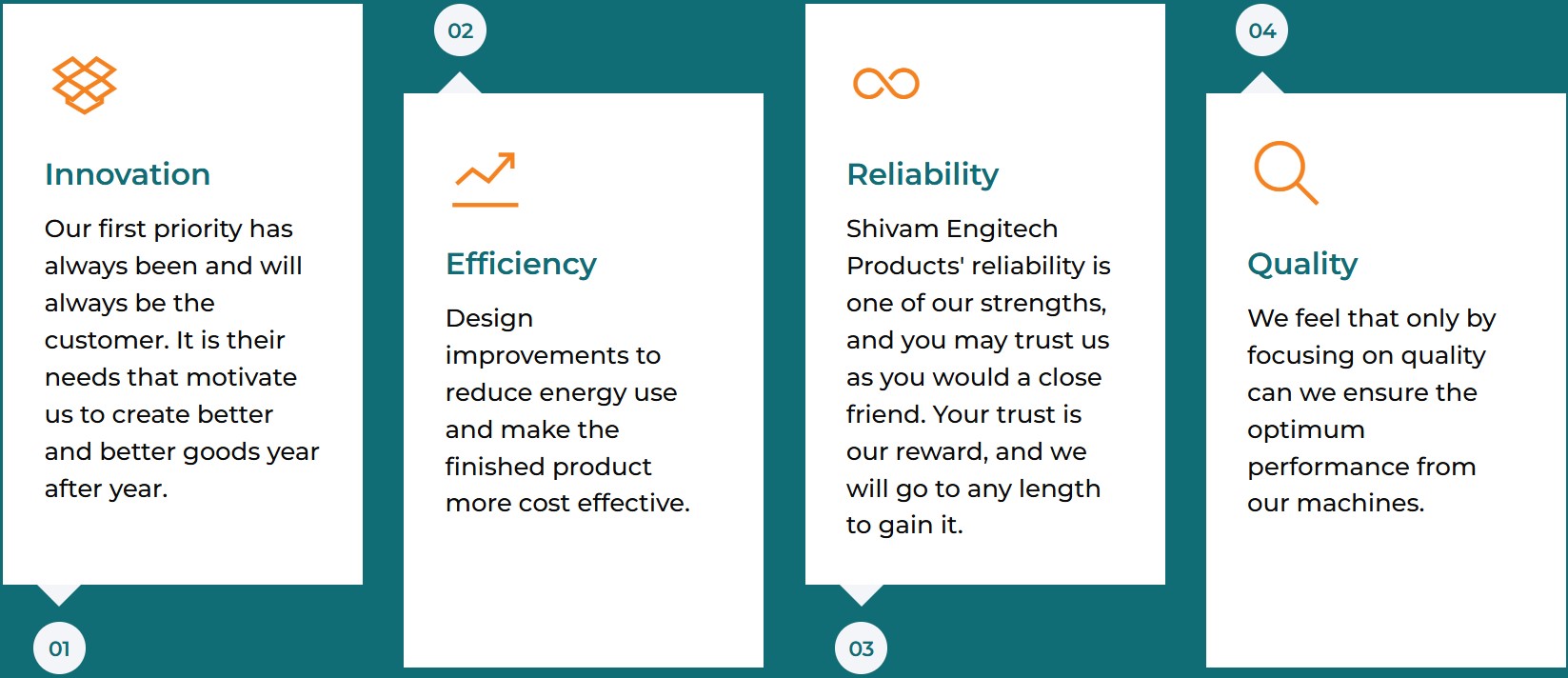Click the Innovation heading
The width and height of the screenshot is (1568, 678).
tap(128, 174)
